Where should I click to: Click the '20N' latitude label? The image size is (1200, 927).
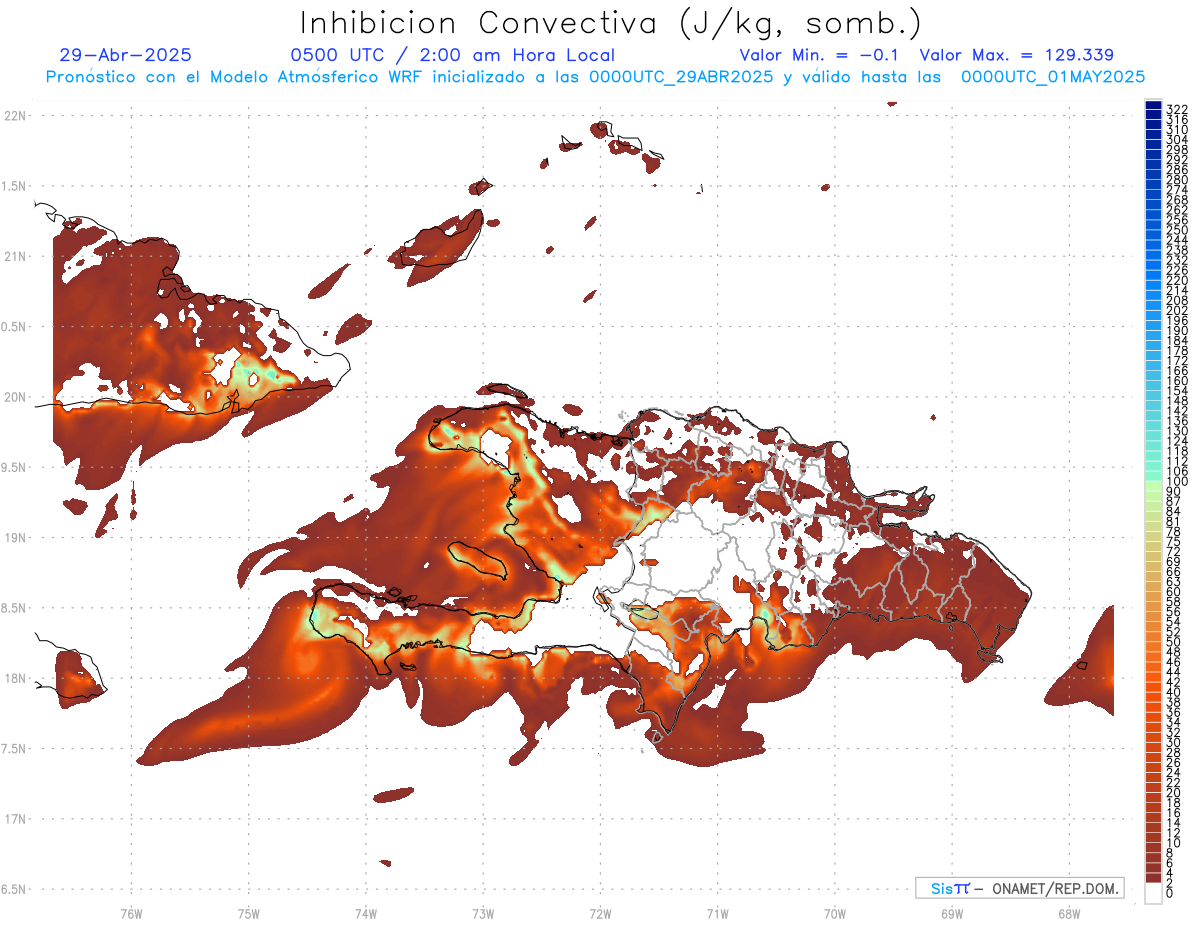click(15, 397)
